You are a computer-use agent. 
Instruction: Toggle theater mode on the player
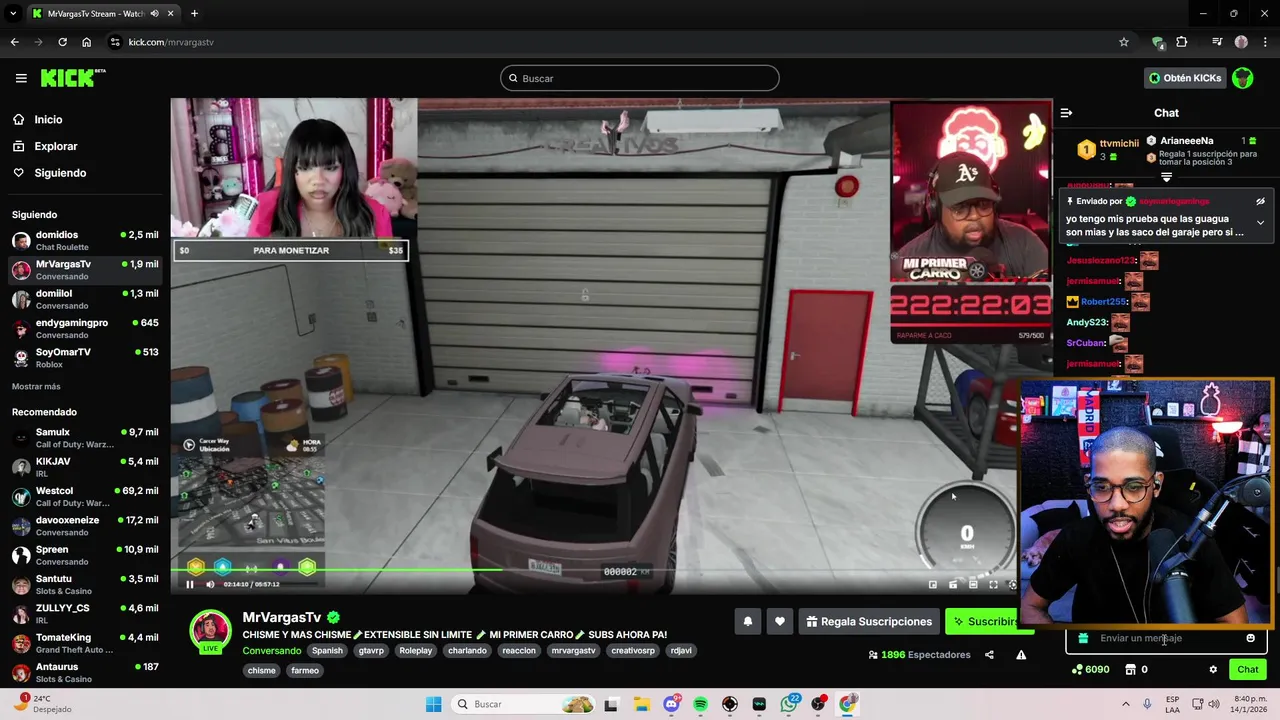(x=973, y=585)
